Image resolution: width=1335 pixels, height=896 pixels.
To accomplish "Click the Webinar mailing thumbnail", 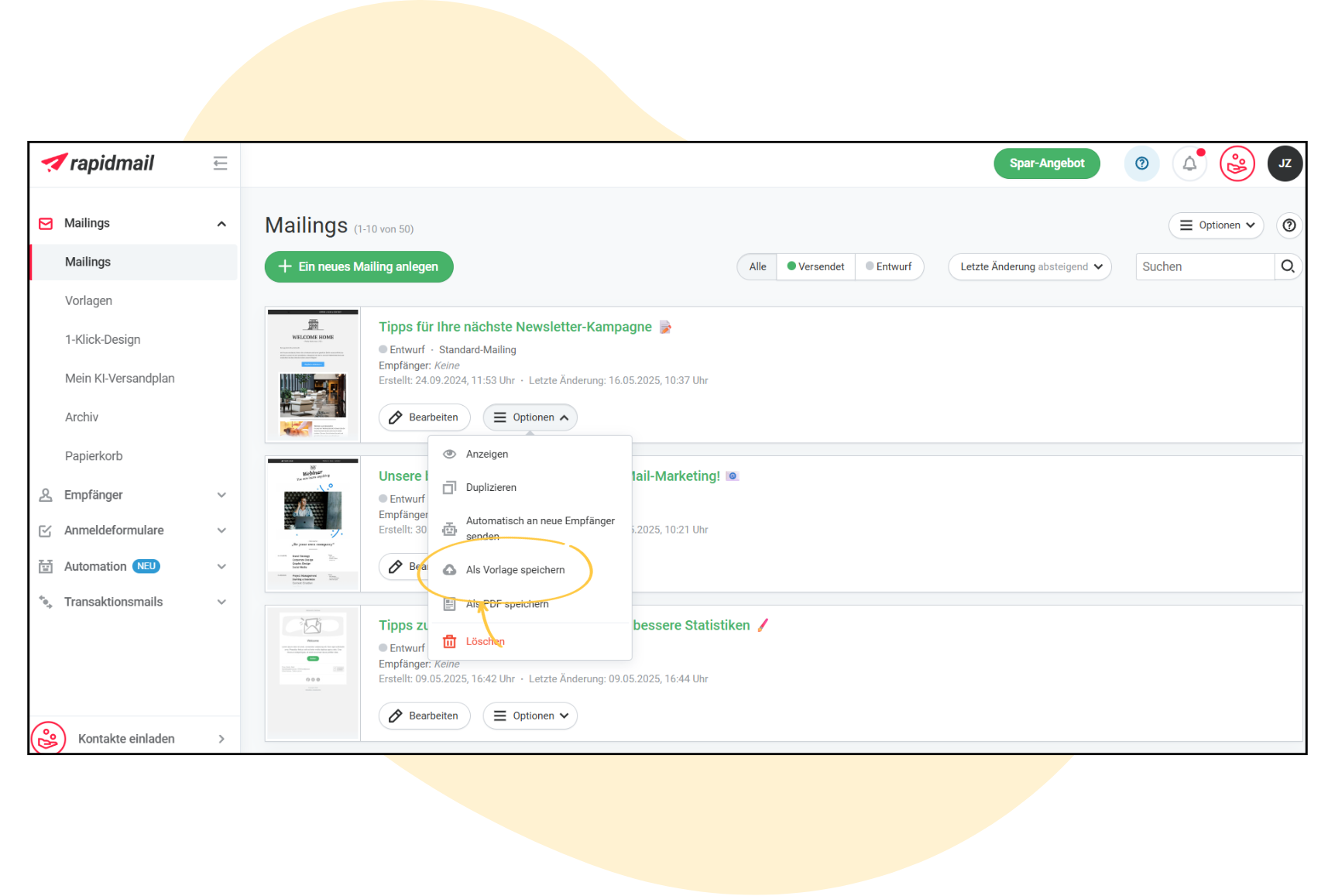I will click(313, 524).
